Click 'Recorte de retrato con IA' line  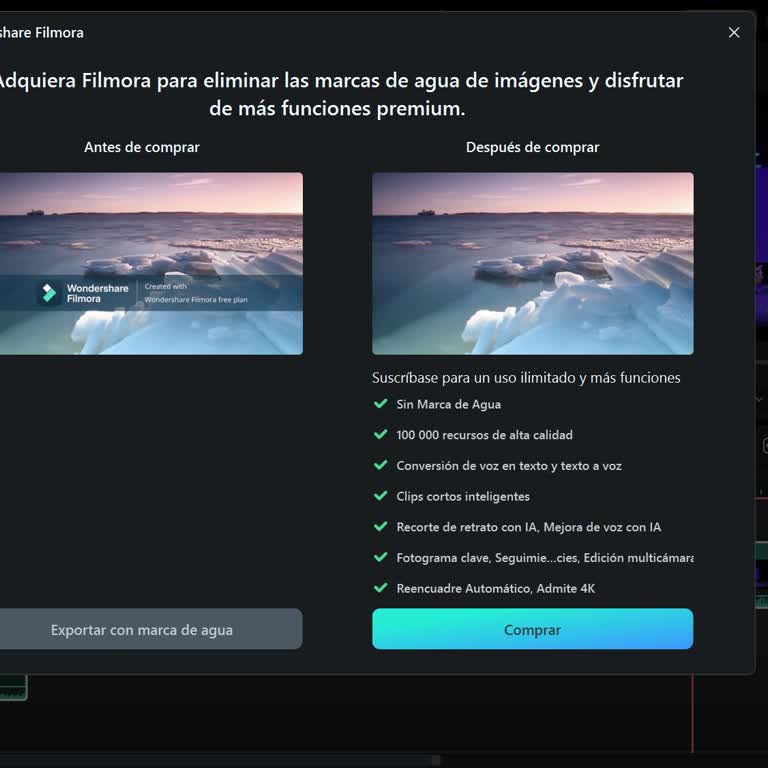(528, 527)
